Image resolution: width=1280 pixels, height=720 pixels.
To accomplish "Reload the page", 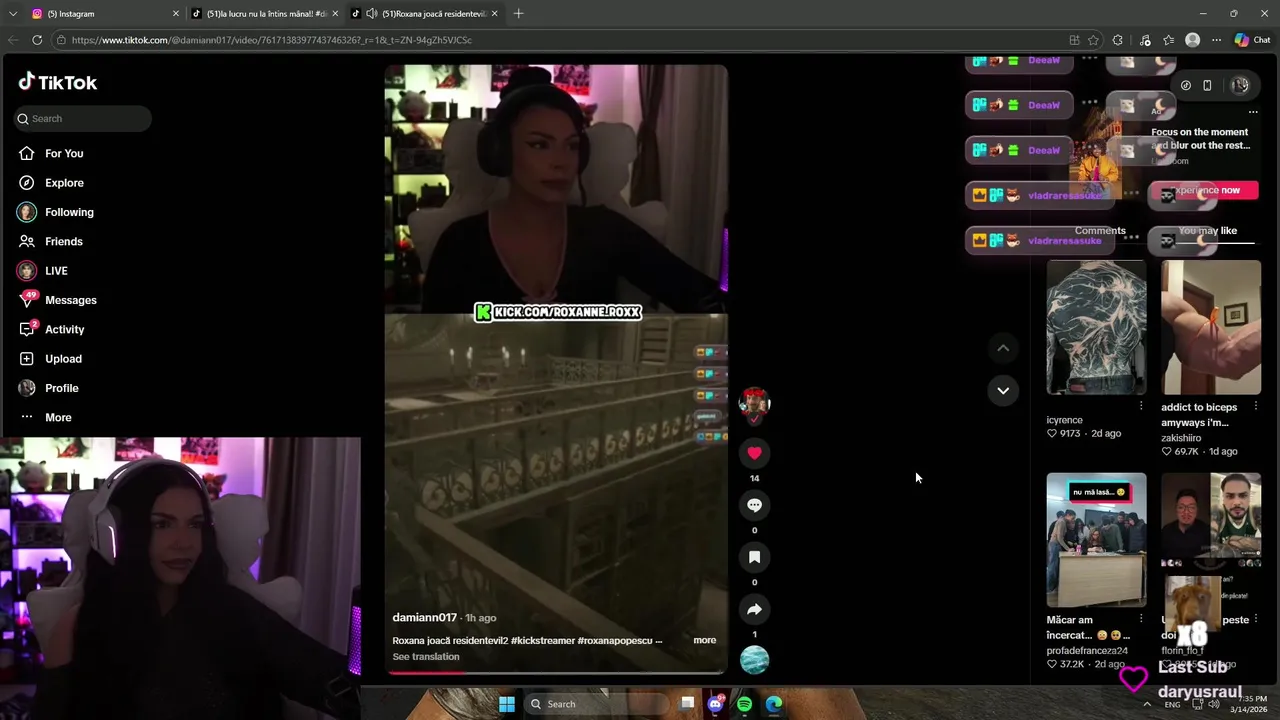I will [x=37, y=40].
